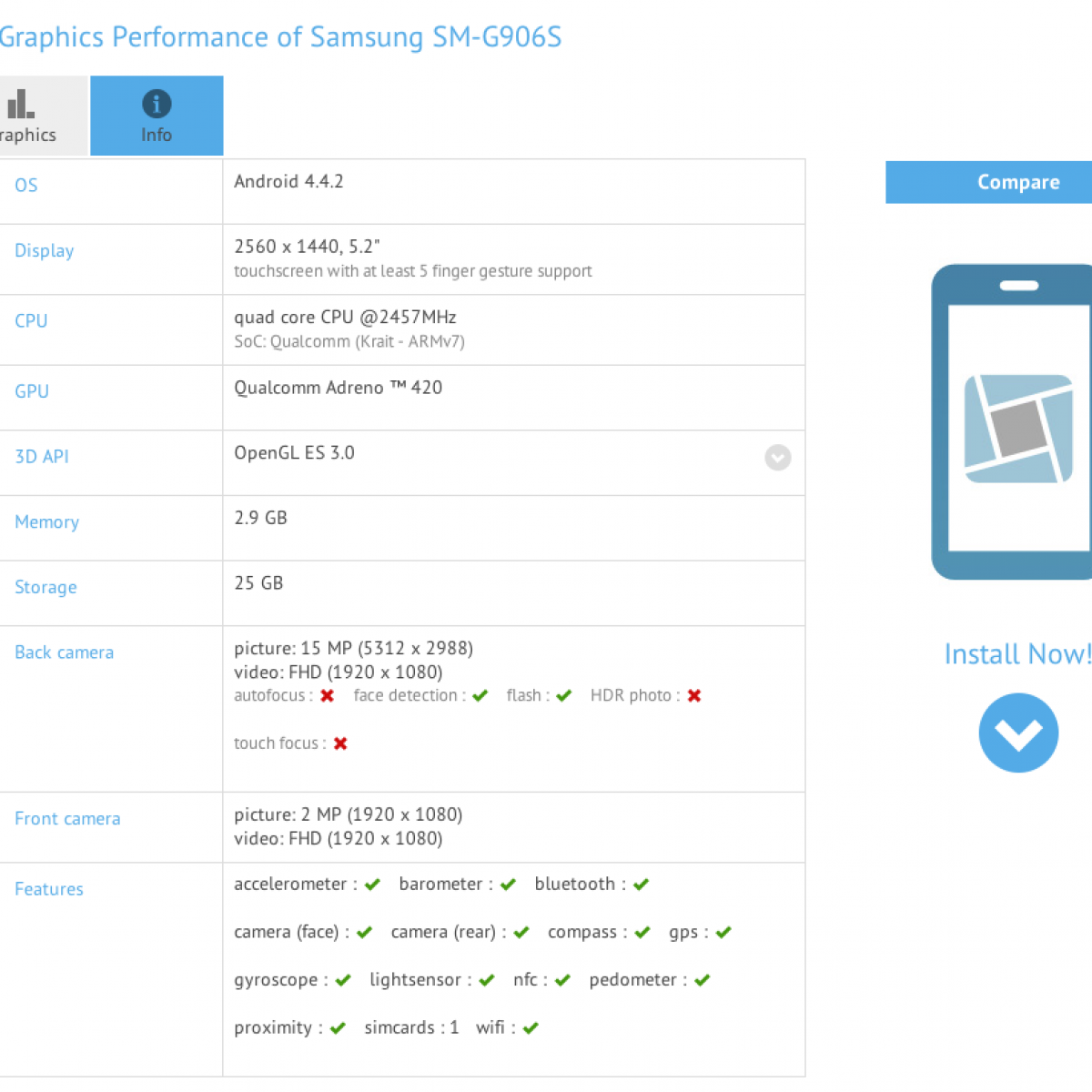
Task: Click the face detection green checkmark
Action: pos(480,696)
